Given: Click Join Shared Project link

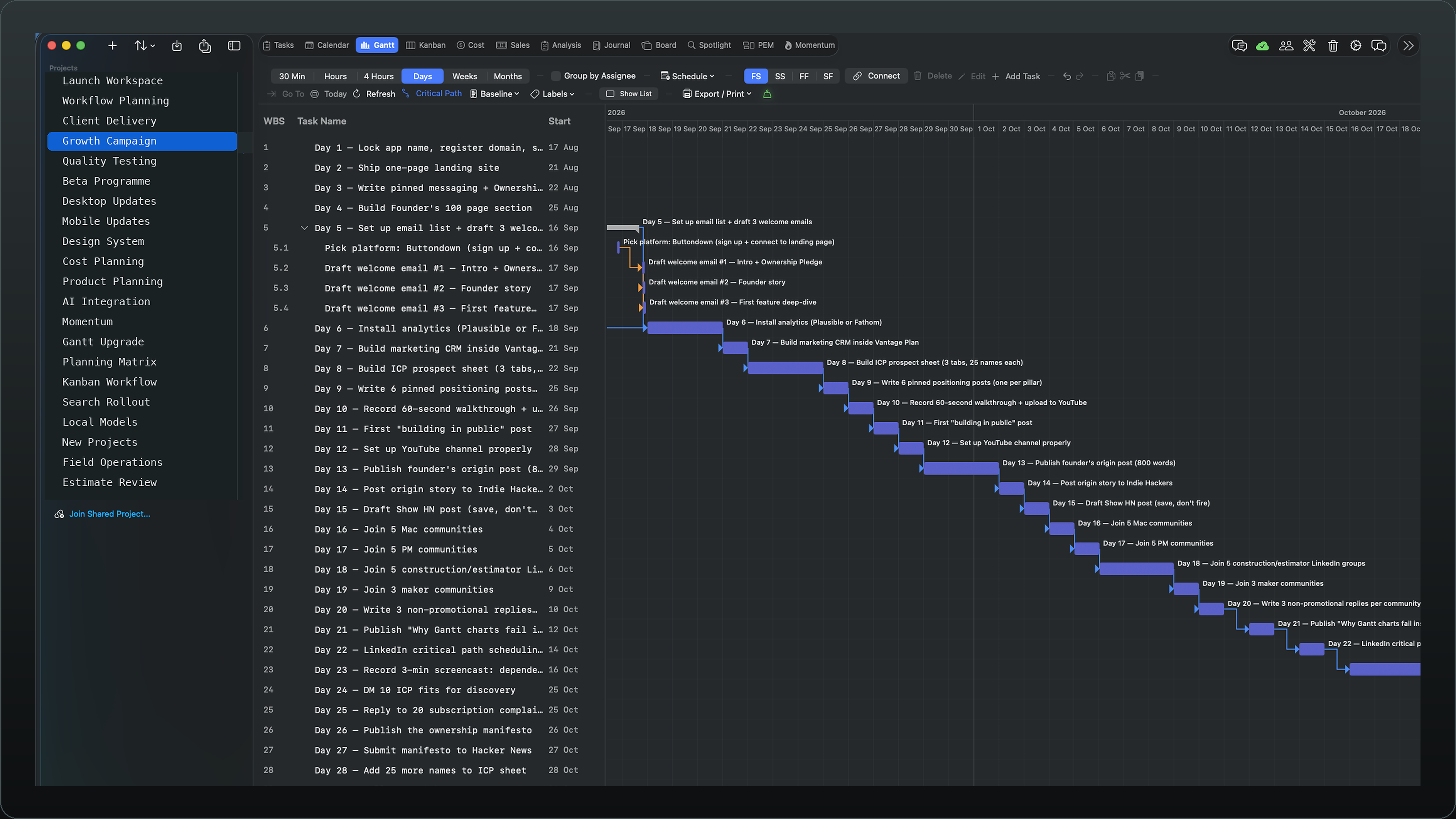Looking at the screenshot, I should 103,514.
